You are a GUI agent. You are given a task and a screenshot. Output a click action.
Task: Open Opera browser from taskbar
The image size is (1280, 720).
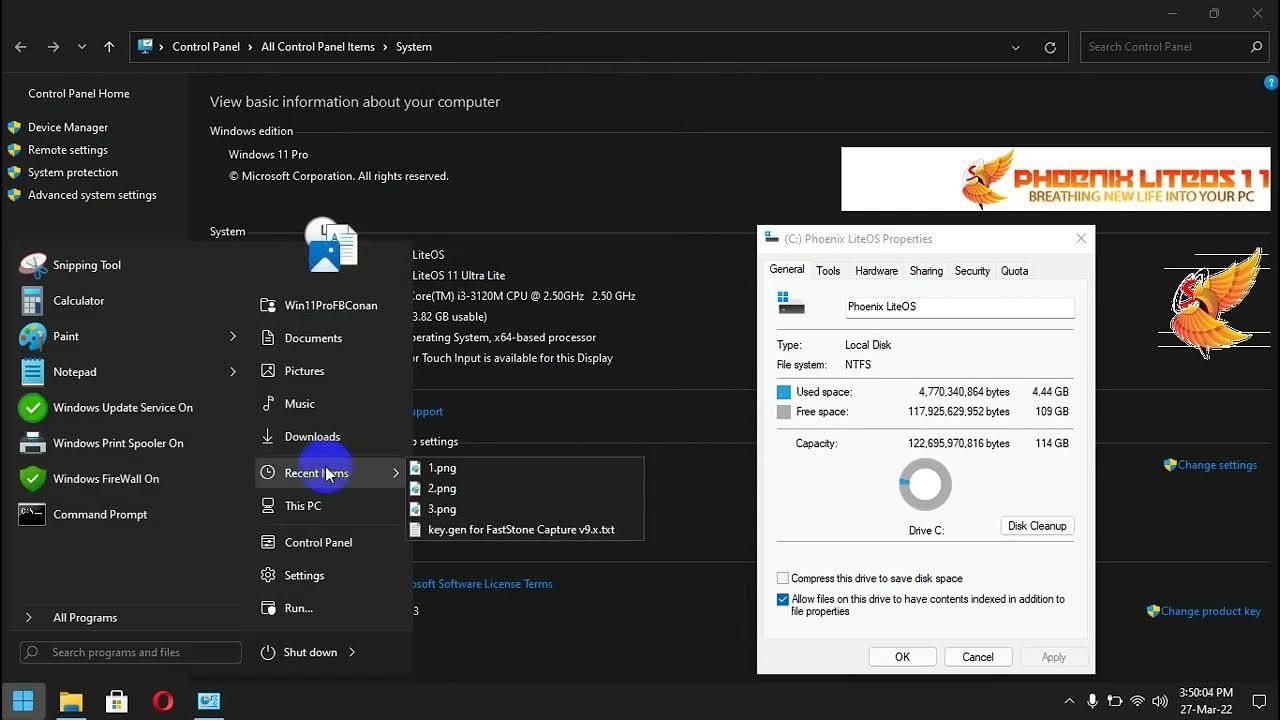(163, 702)
